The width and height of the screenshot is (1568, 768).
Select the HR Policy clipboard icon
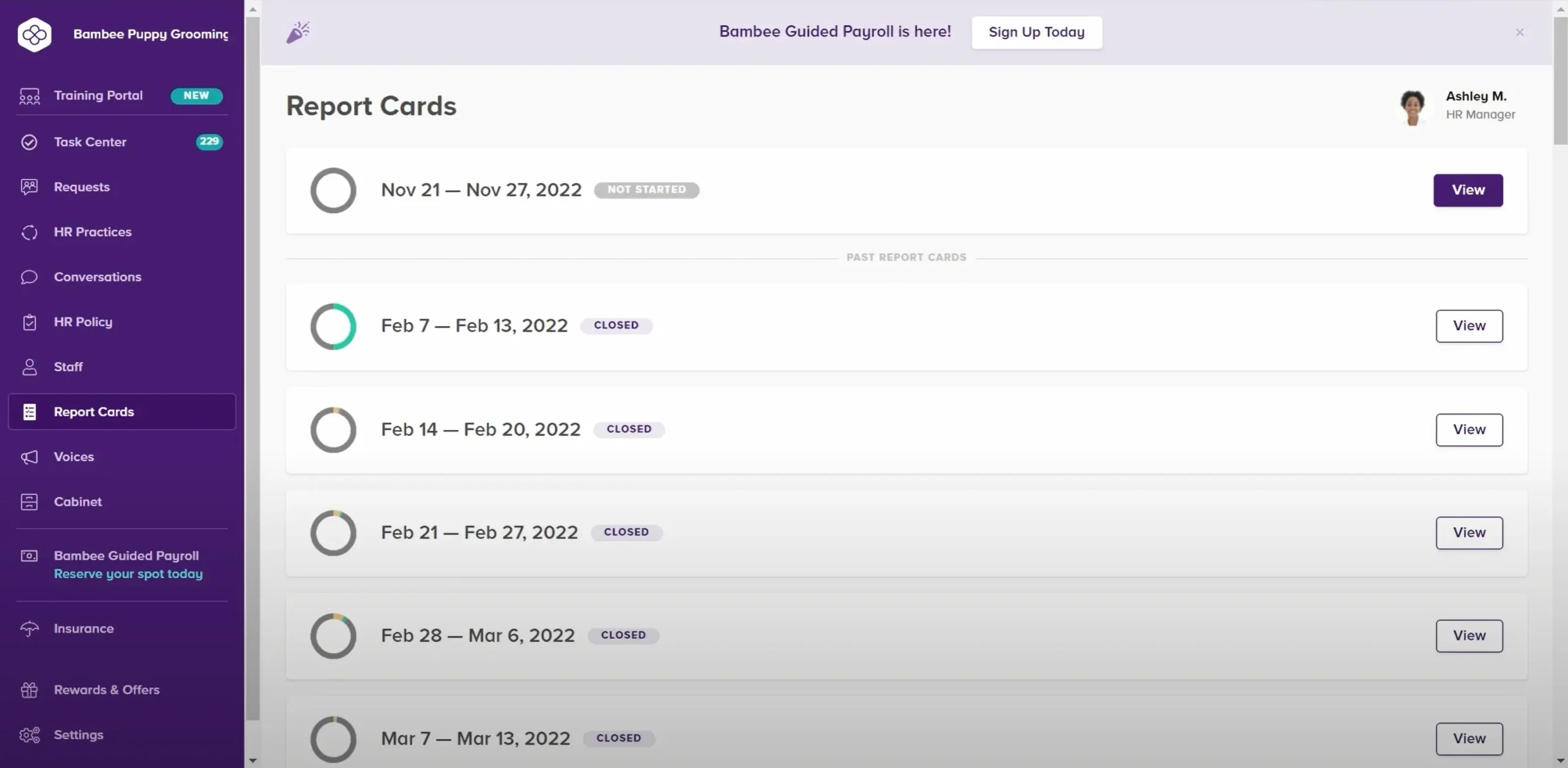[29, 322]
